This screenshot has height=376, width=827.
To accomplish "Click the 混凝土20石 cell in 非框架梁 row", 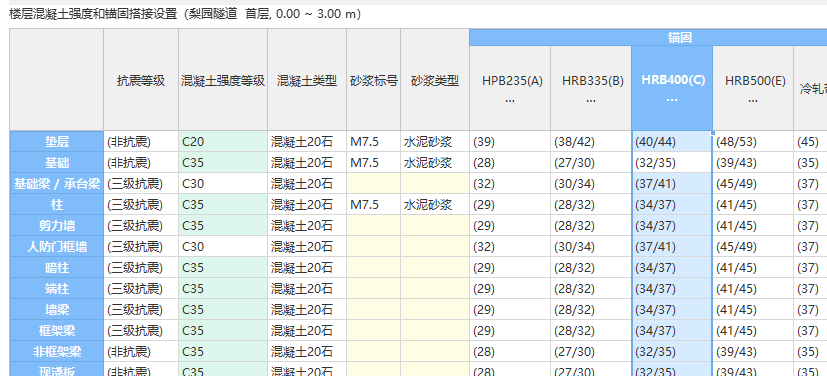I will pos(307,352).
